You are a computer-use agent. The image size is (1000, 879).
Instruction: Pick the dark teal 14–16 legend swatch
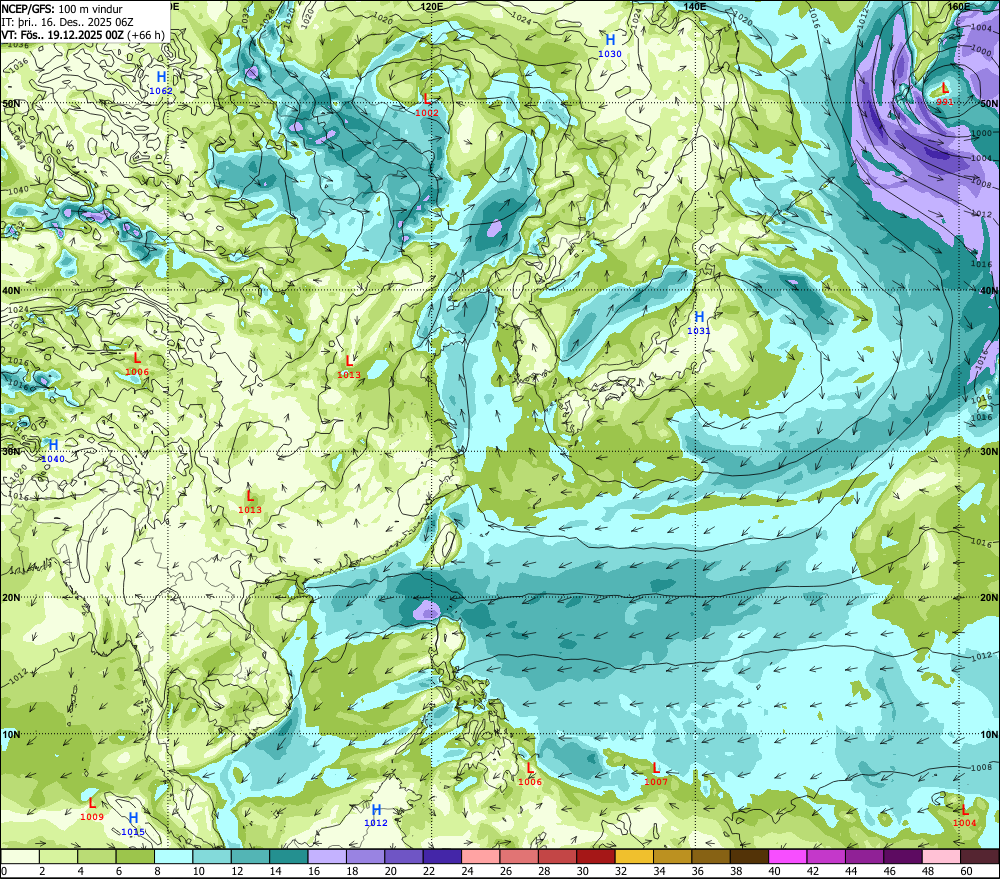tap(289, 856)
